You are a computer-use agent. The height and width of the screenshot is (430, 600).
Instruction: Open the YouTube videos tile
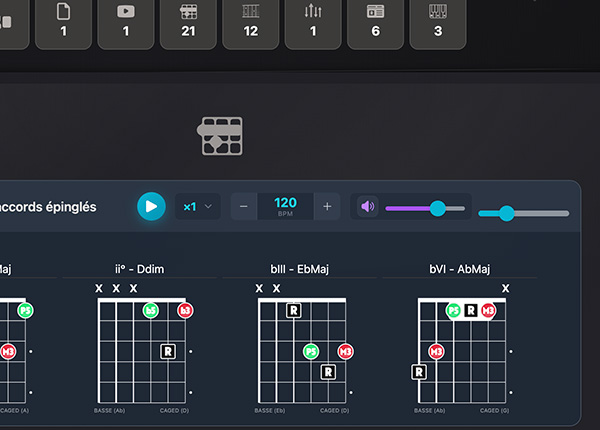[126, 22]
